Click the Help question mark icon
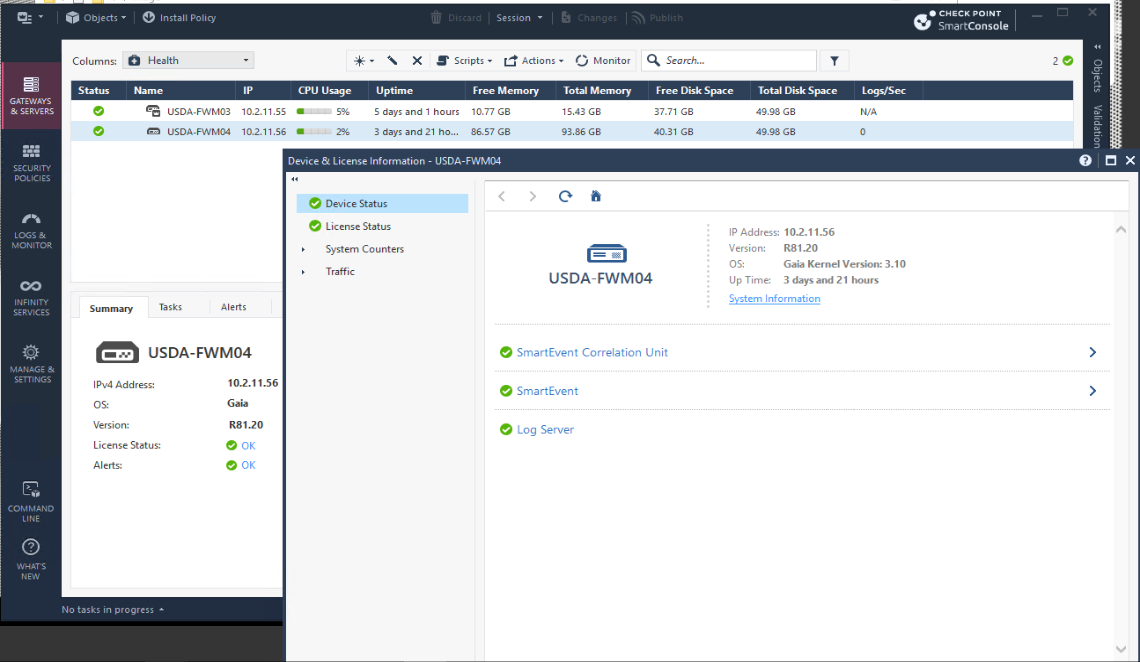The width and height of the screenshot is (1140, 662). pyautogui.click(x=1085, y=161)
